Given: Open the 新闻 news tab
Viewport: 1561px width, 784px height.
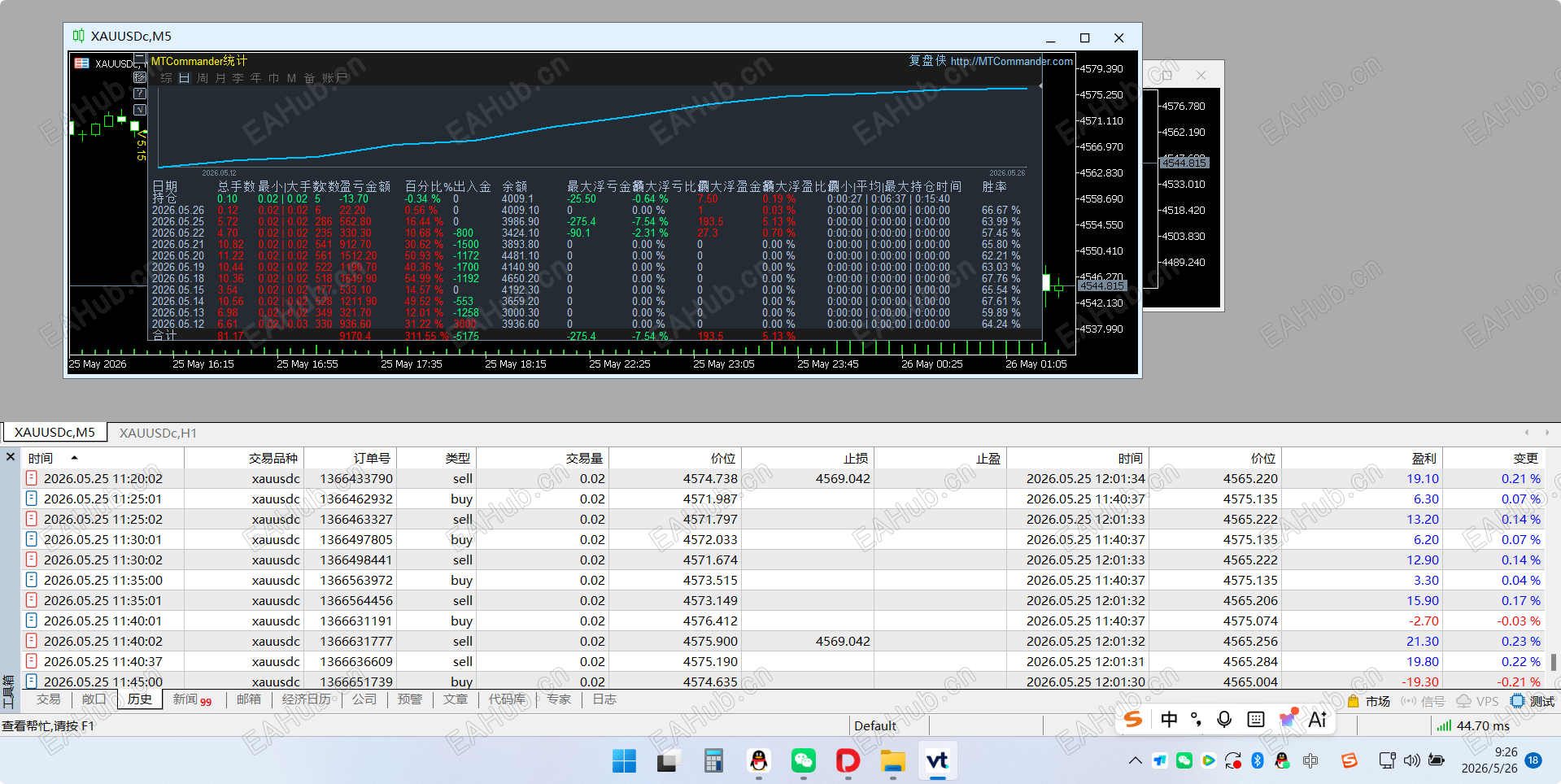Looking at the screenshot, I should [x=192, y=699].
